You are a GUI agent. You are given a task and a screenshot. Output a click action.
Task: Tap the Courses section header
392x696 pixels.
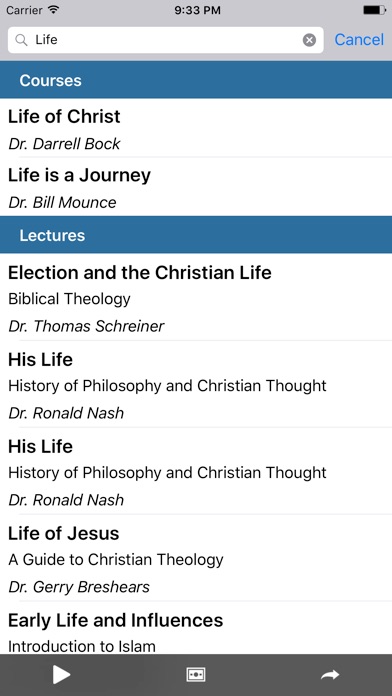click(196, 80)
